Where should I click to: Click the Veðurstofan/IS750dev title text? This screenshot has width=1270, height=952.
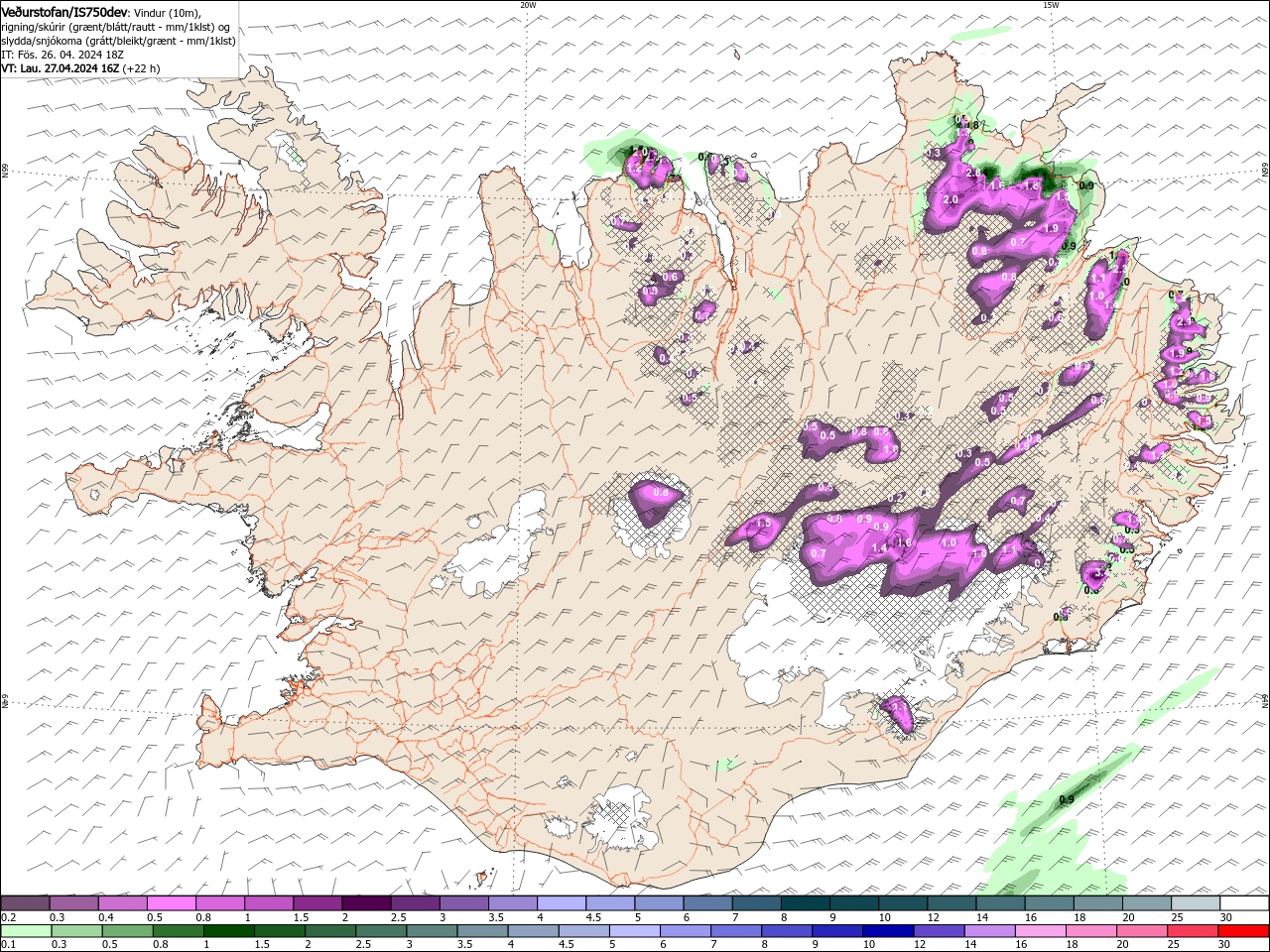[x=64, y=11]
